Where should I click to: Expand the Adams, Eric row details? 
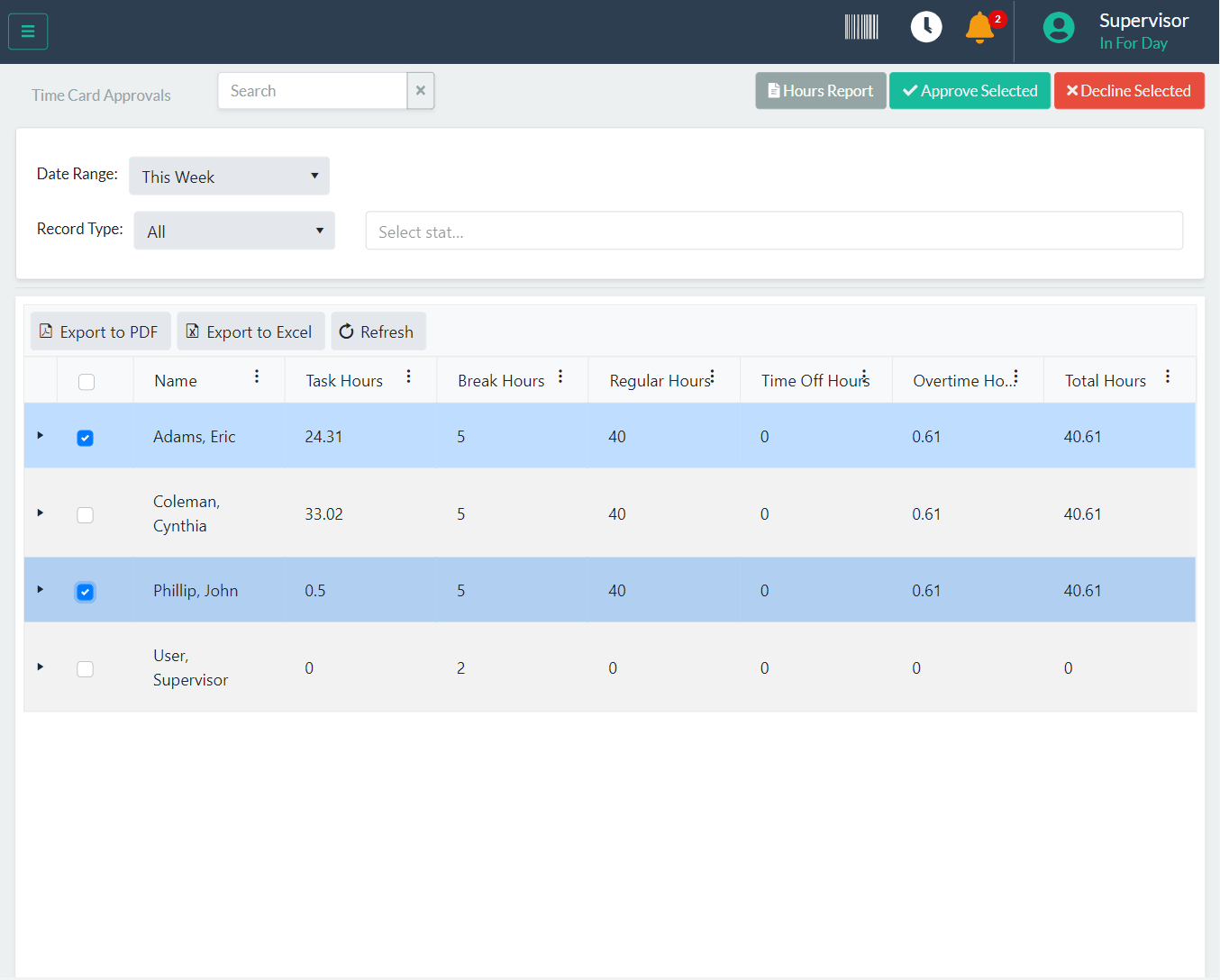[x=41, y=435]
